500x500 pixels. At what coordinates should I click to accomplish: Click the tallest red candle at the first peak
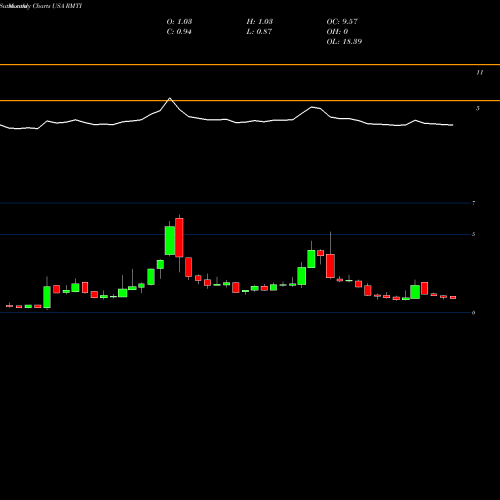click(179, 237)
